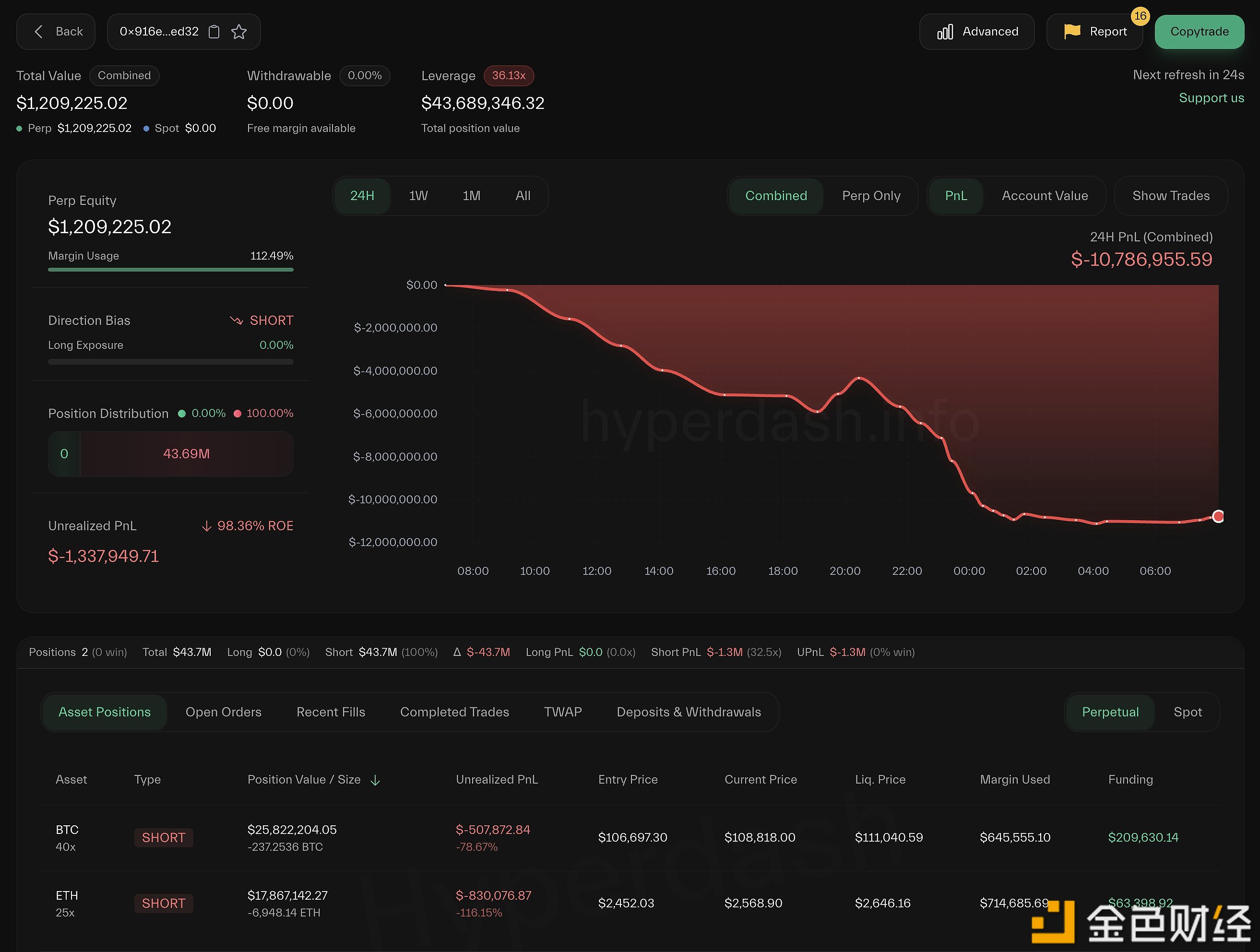Open Deposits & Withdrawals tab
The image size is (1260, 952).
[x=688, y=712]
